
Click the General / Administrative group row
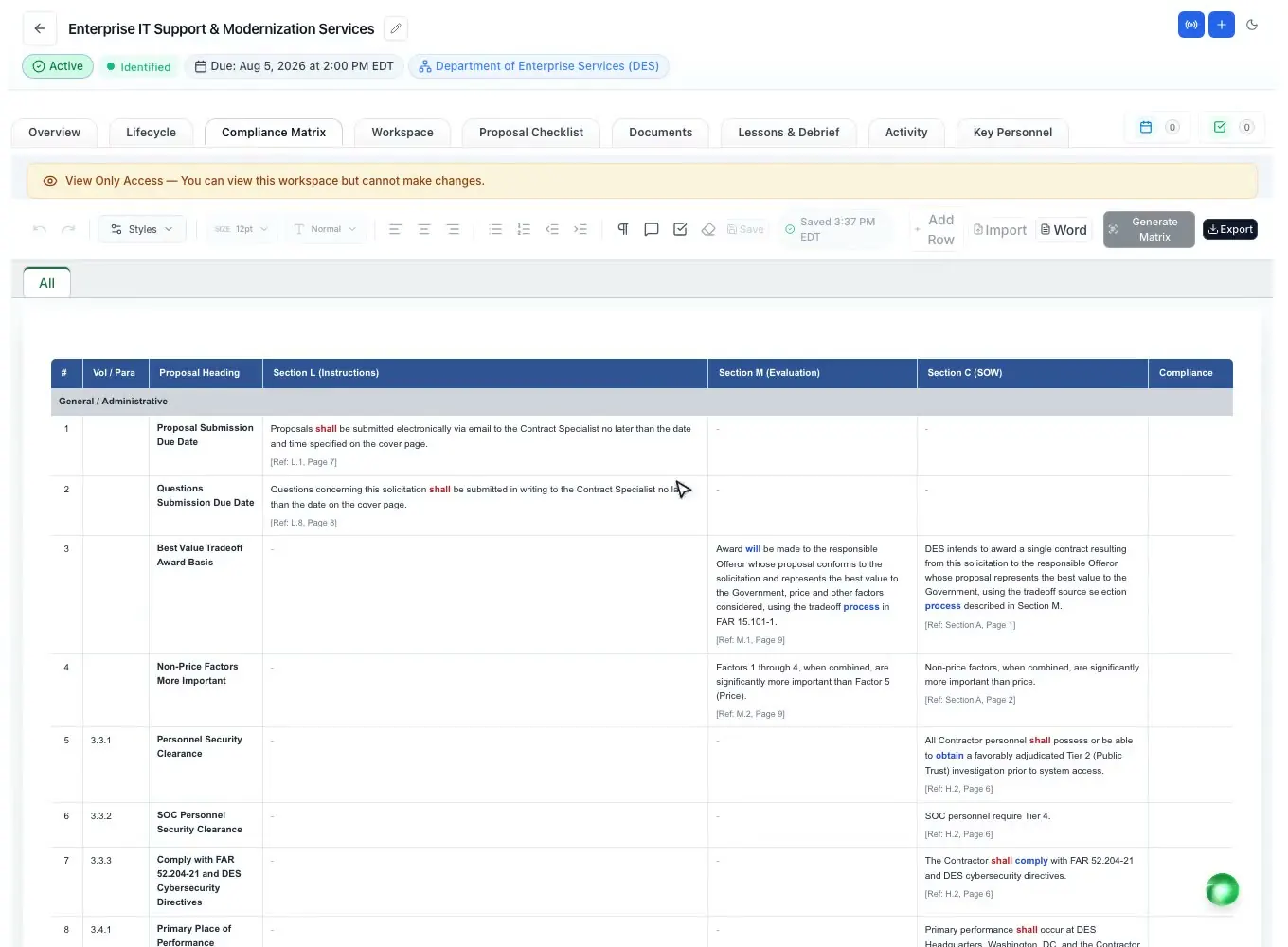click(x=642, y=402)
